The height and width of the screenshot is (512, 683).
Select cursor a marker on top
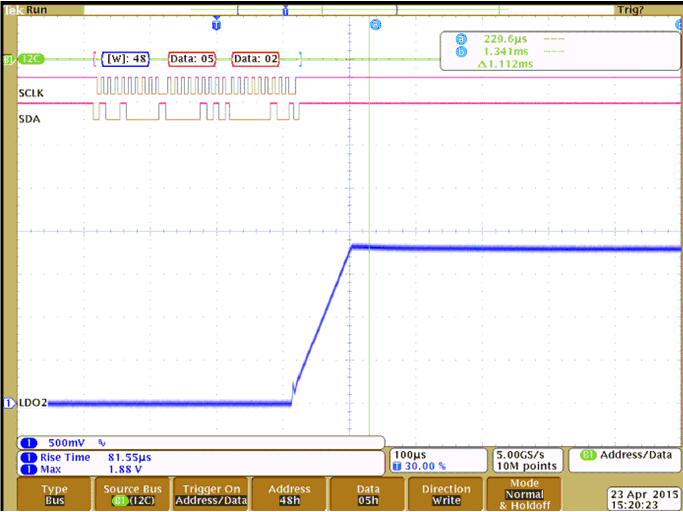pos(375,24)
